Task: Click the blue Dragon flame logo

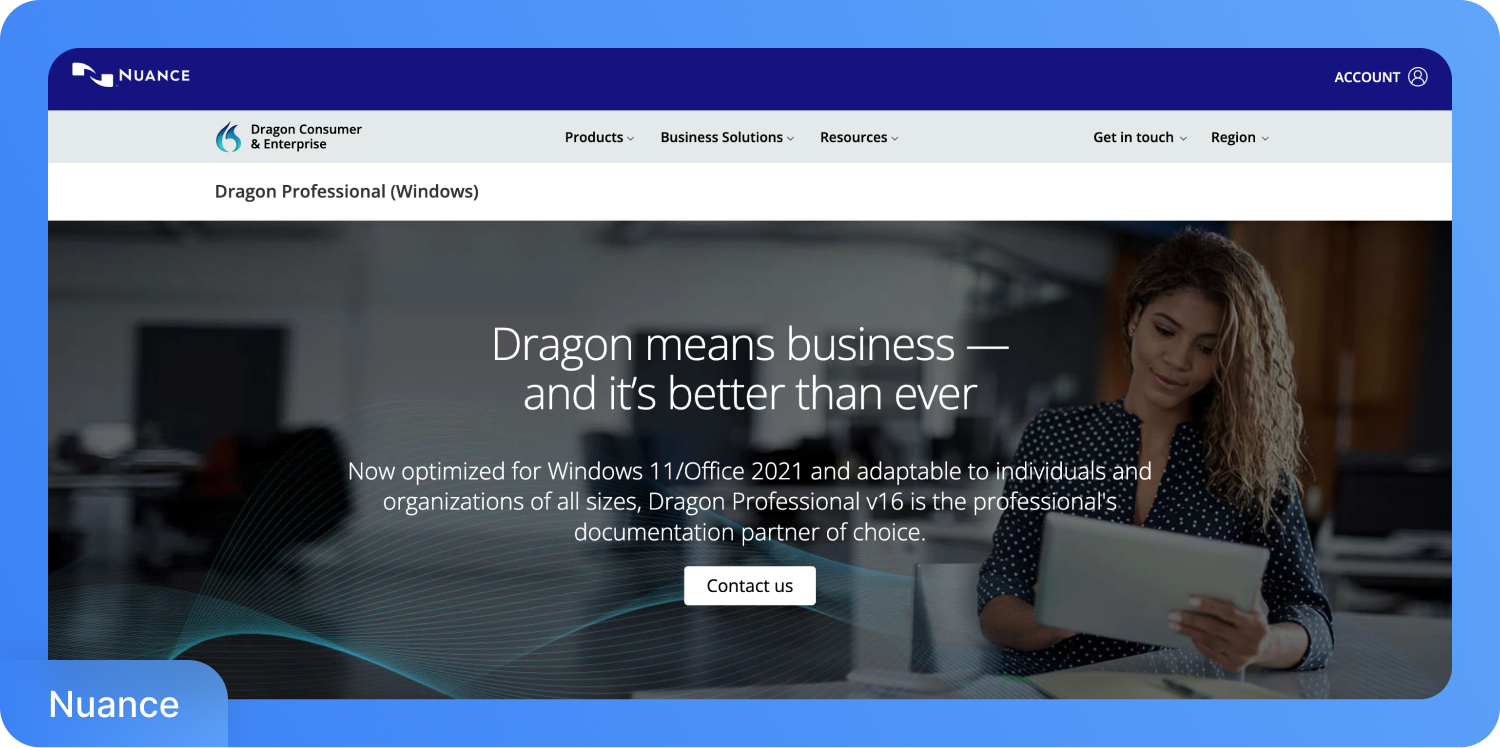Action: pyautogui.click(x=226, y=136)
